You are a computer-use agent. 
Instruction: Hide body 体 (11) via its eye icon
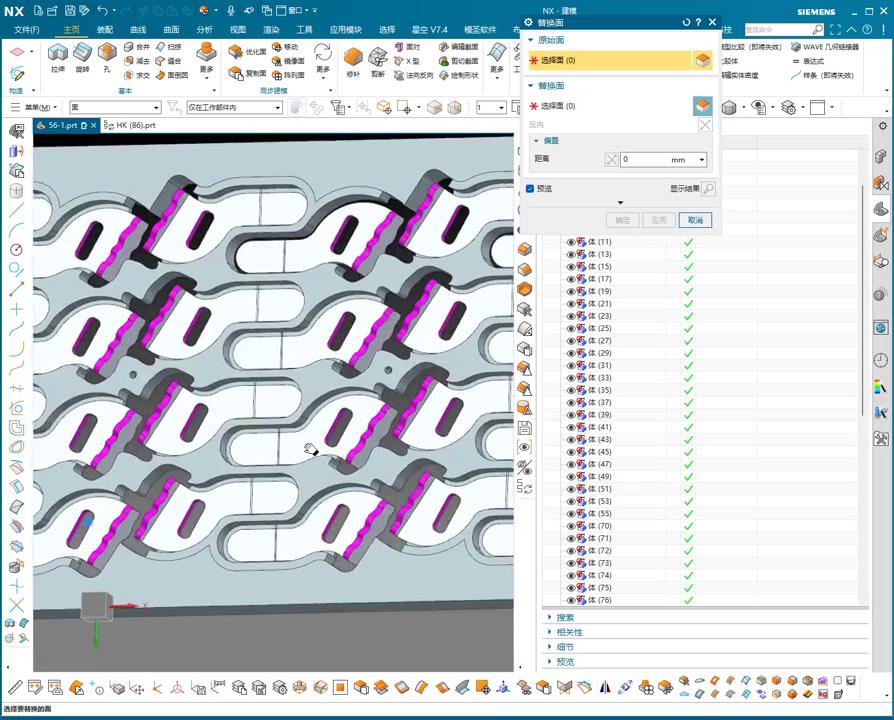(x=571, y=242)
